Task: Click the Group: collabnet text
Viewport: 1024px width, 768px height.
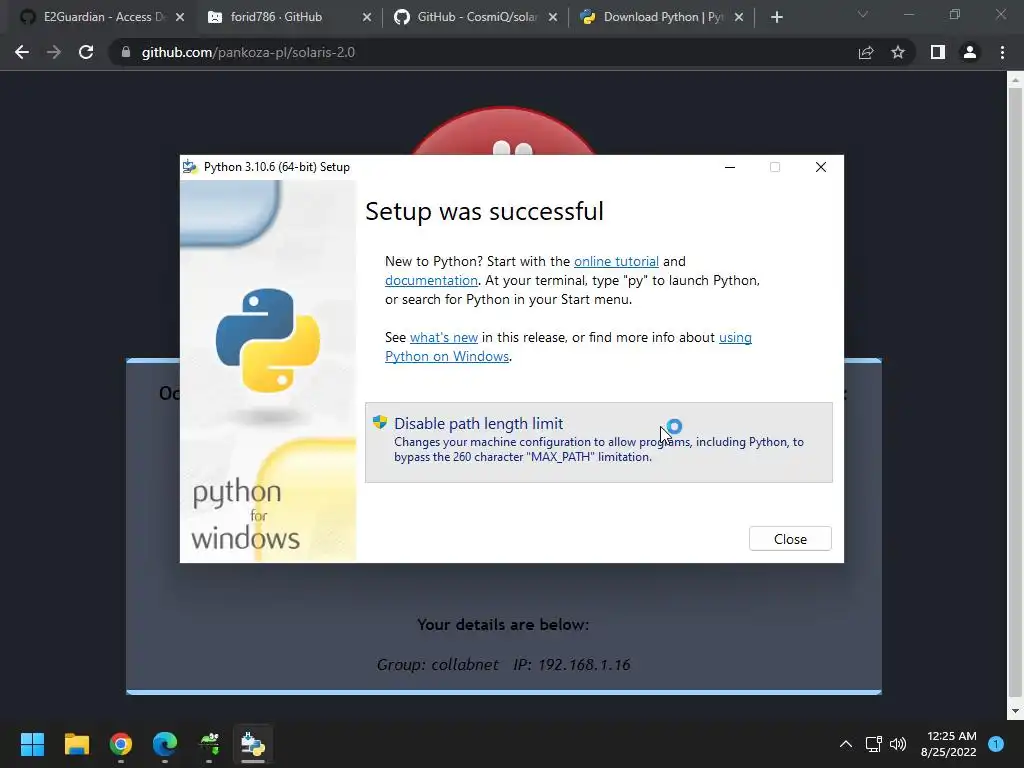Action: (438, 665)
